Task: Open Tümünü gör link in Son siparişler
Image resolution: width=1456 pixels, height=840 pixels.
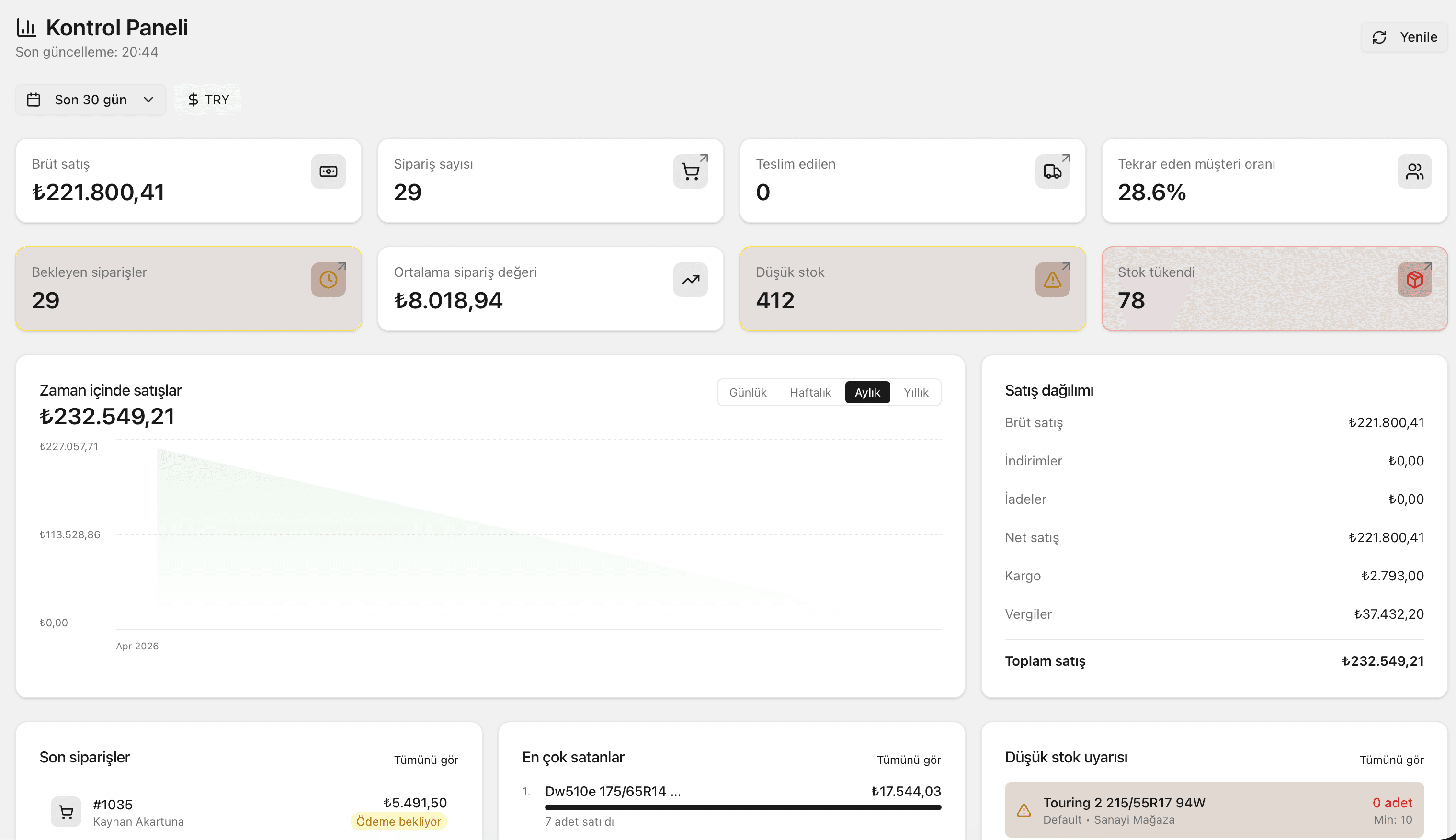Action: pyautogui.click(x=426, y=760)
